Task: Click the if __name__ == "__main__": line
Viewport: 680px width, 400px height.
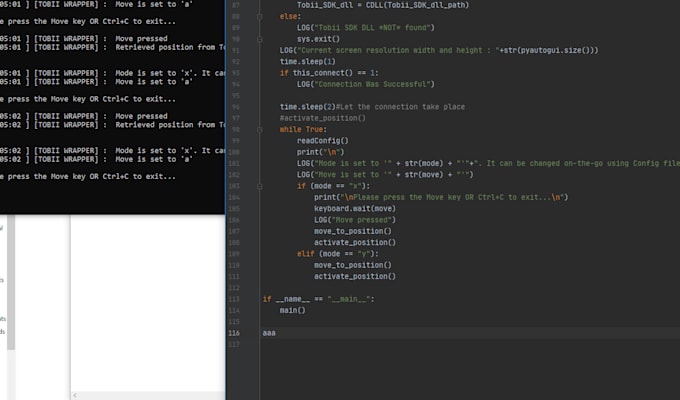Action: [318, 299]
